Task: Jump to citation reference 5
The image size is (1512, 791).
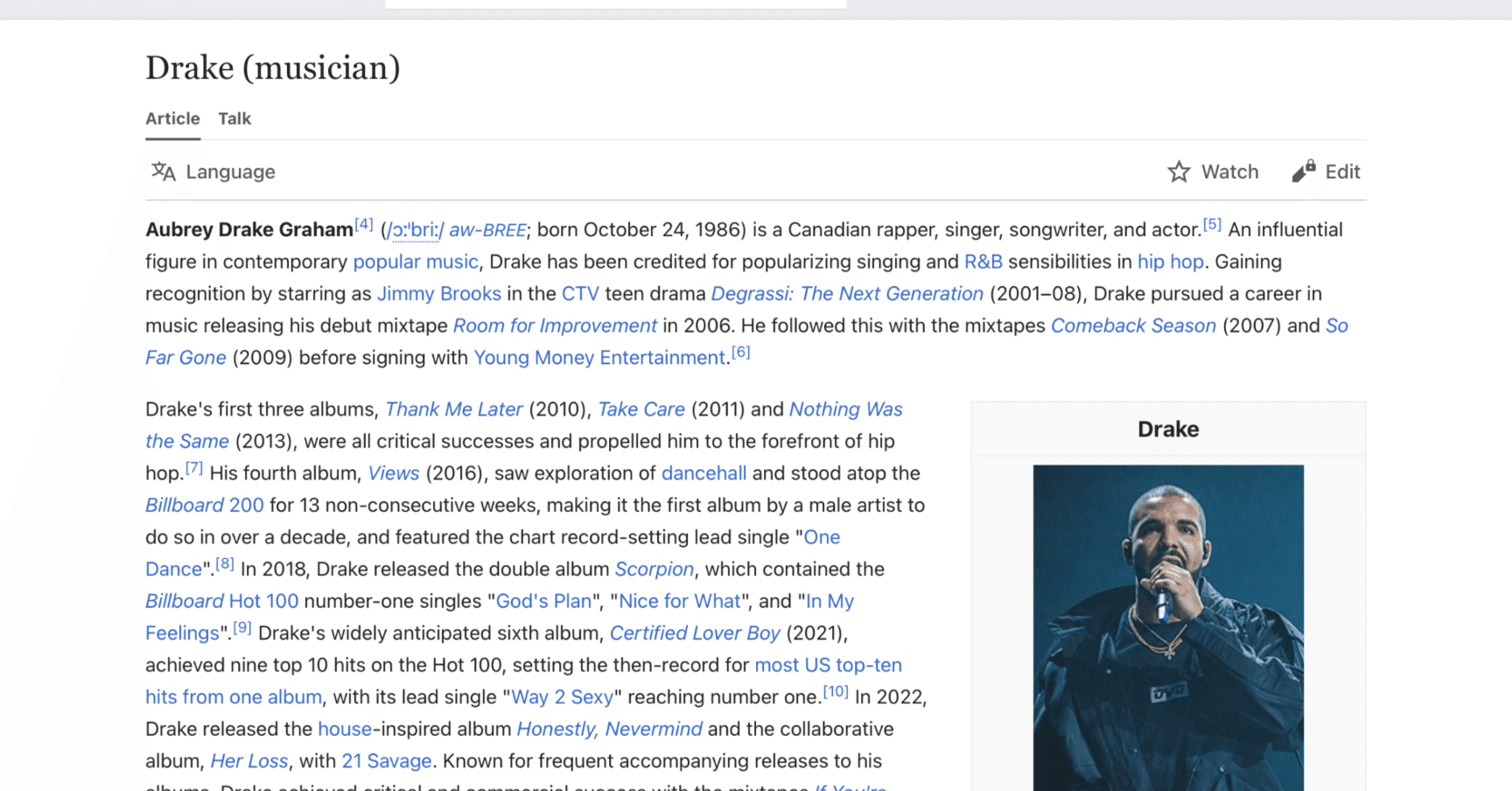Action: 1212,224
